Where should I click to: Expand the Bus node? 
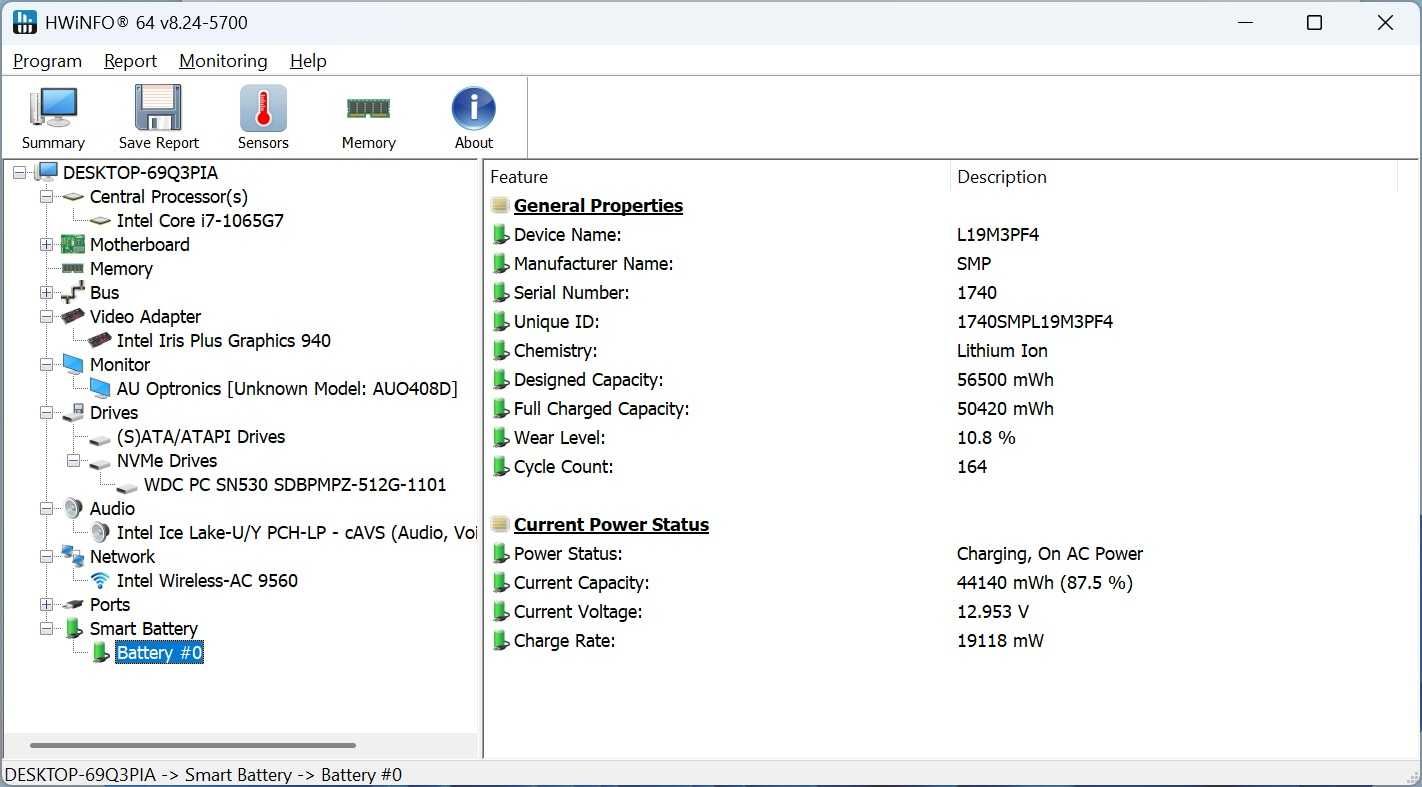pos(46,293)
